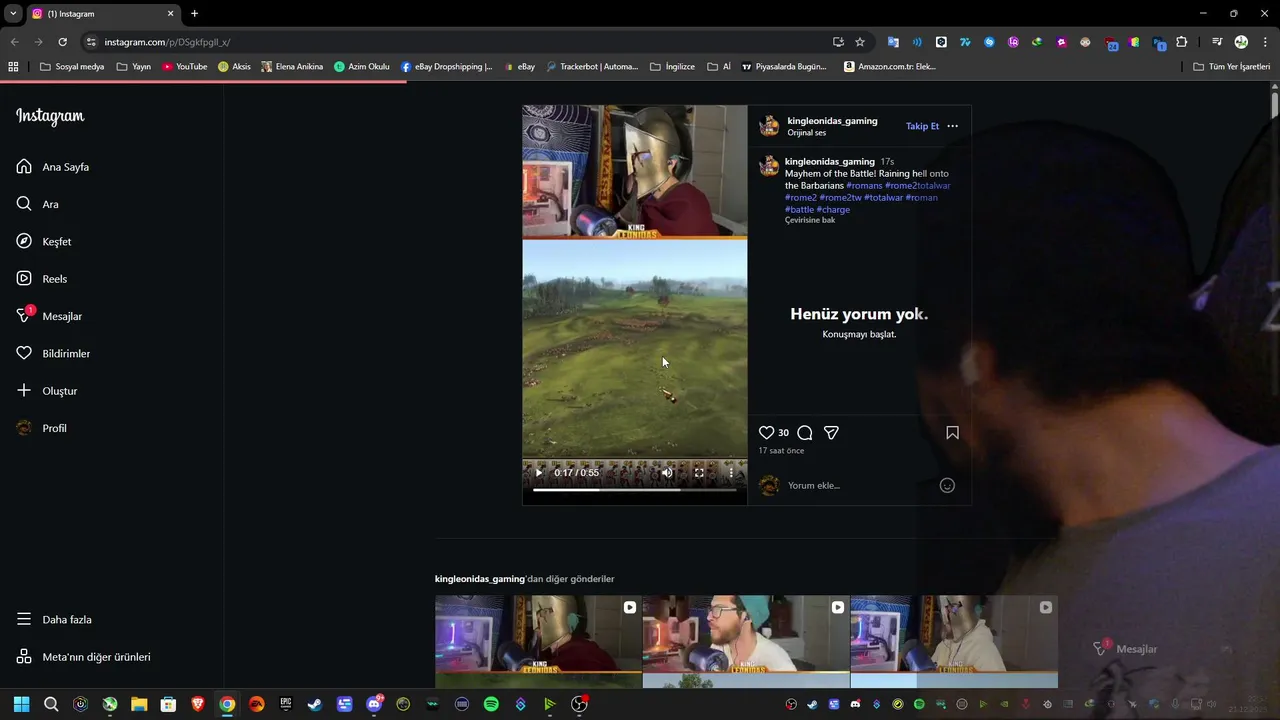Click the Yorum ekle comment field
Image resolution: width=1280 pixels, height=720 pixels.
coord(860,486)
